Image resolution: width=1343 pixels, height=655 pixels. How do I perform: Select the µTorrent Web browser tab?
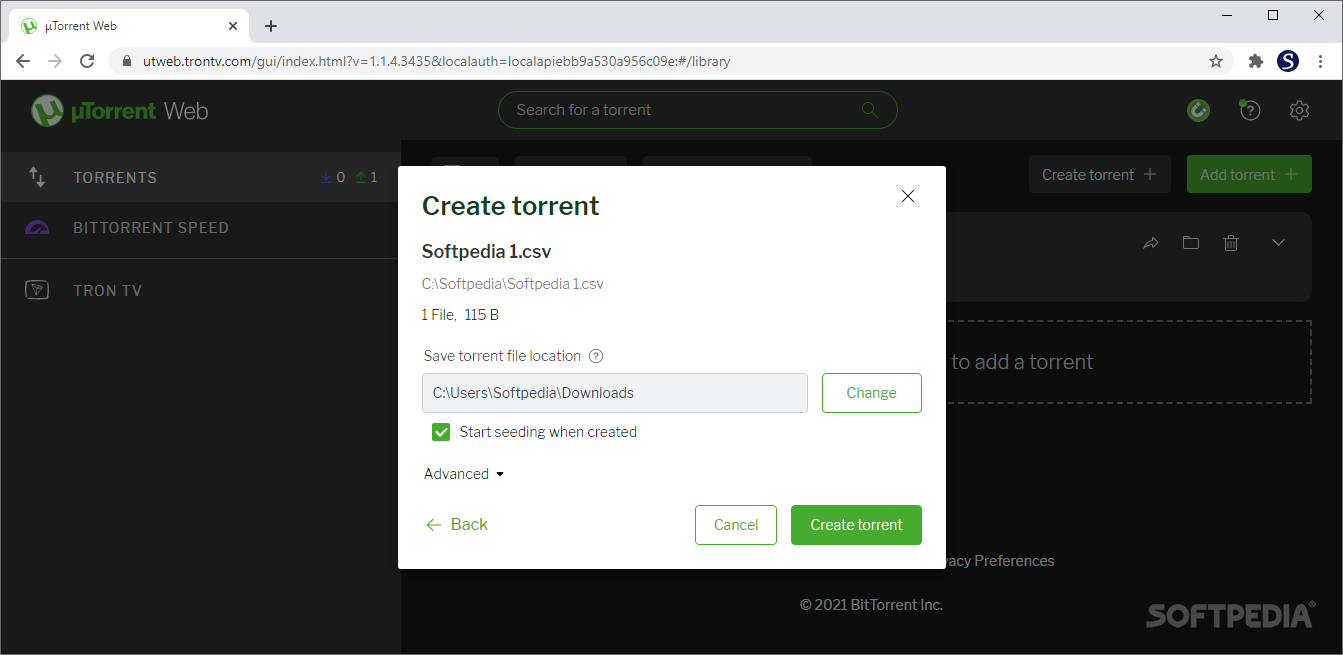coord(130,26)
